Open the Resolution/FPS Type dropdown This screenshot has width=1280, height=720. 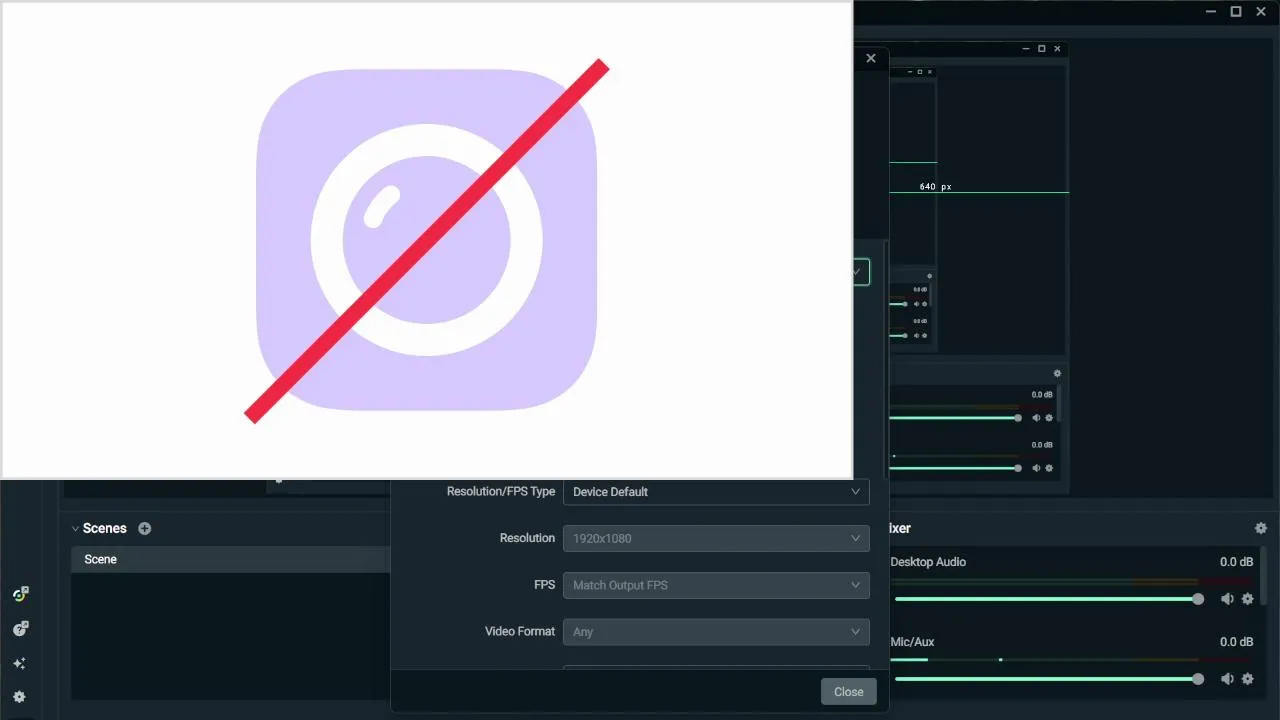(x=716, y=492)
